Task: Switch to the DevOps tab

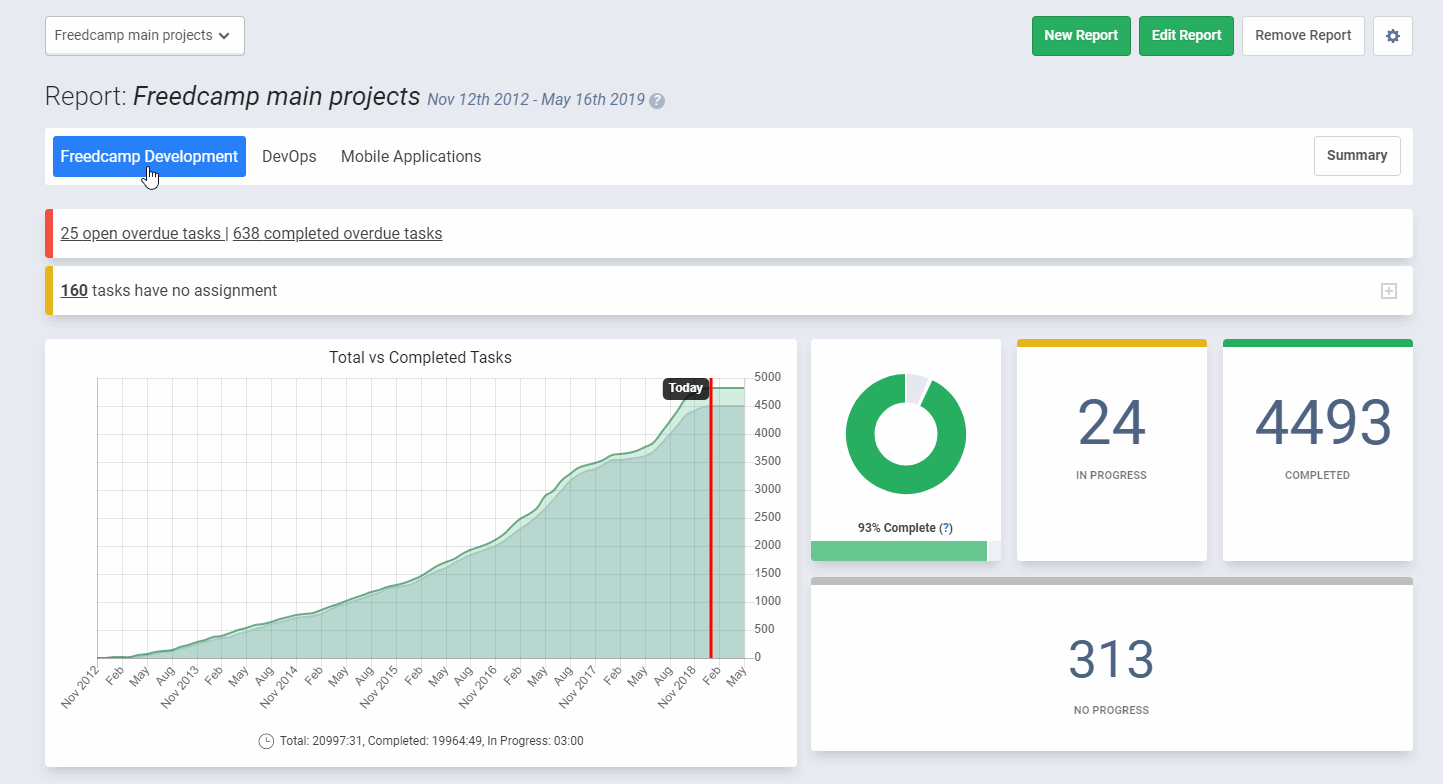Action: 289,157
